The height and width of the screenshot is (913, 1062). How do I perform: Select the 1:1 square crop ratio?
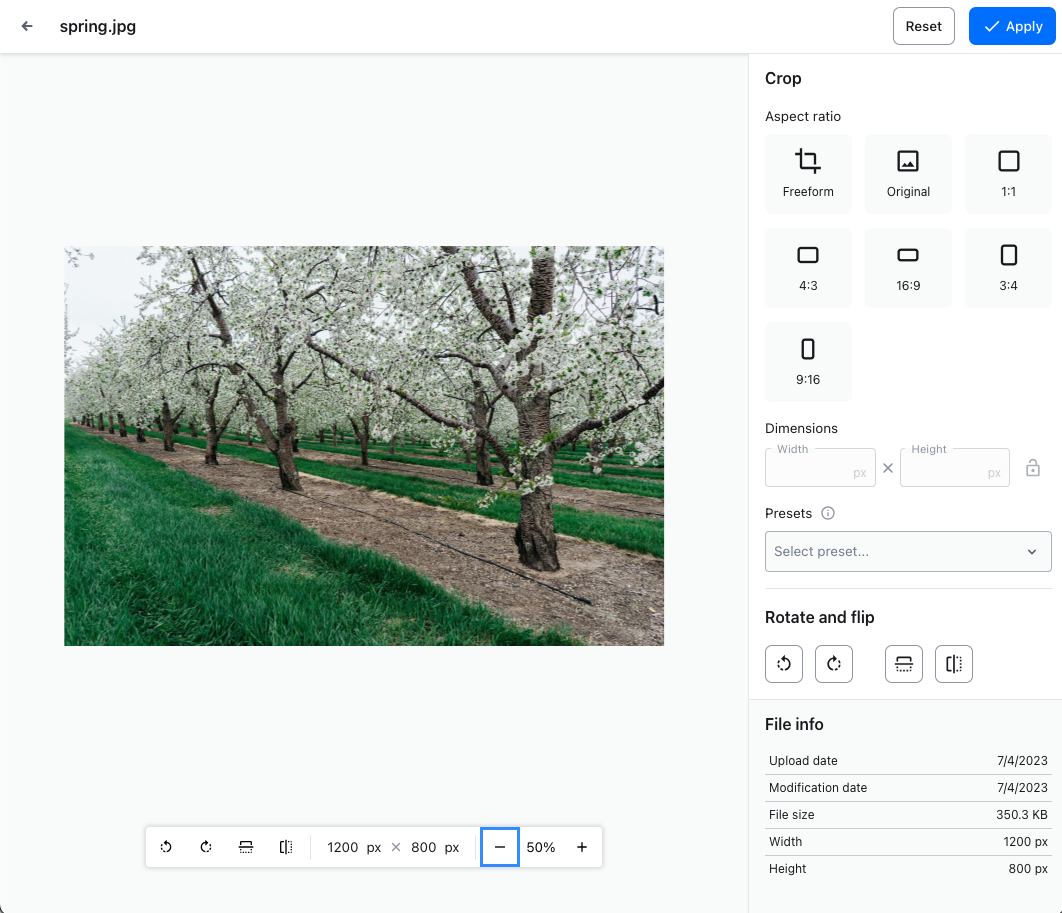(1008, 174)
